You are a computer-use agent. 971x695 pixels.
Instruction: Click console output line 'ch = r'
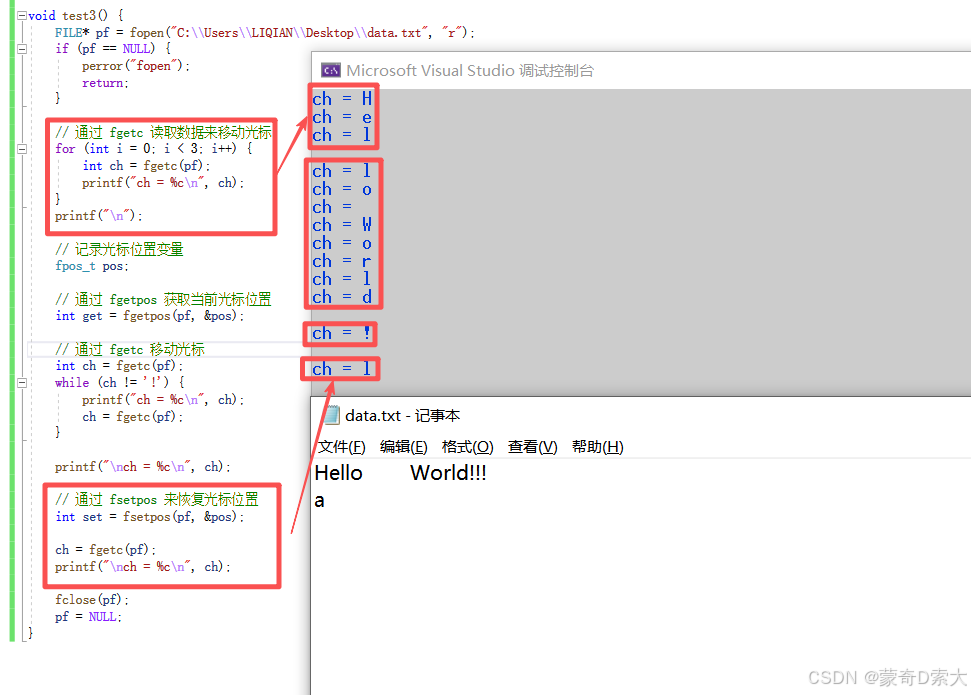click(x=342, y=261)
